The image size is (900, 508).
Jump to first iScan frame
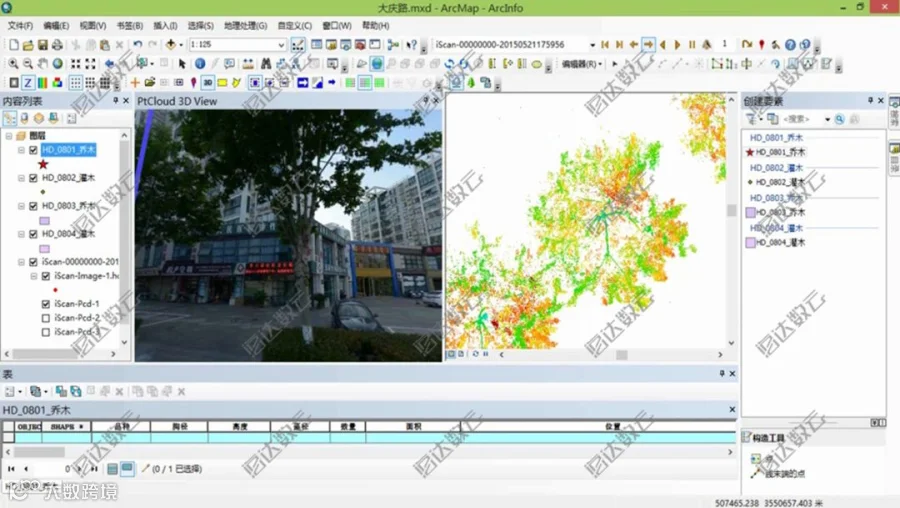605,45
